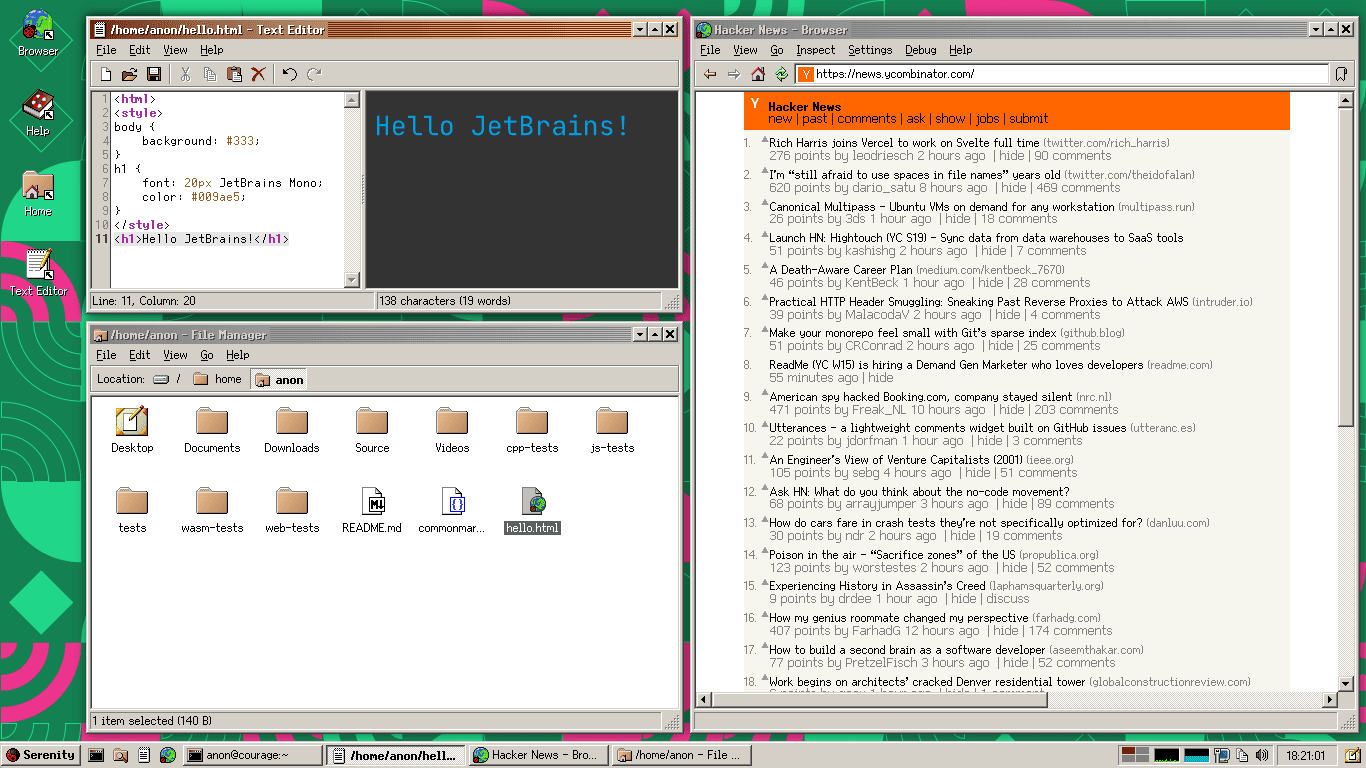Click the '138 characters (19 words)' status text
The height and width of the screenshot is (768, 1366).
tap(445, 301)
